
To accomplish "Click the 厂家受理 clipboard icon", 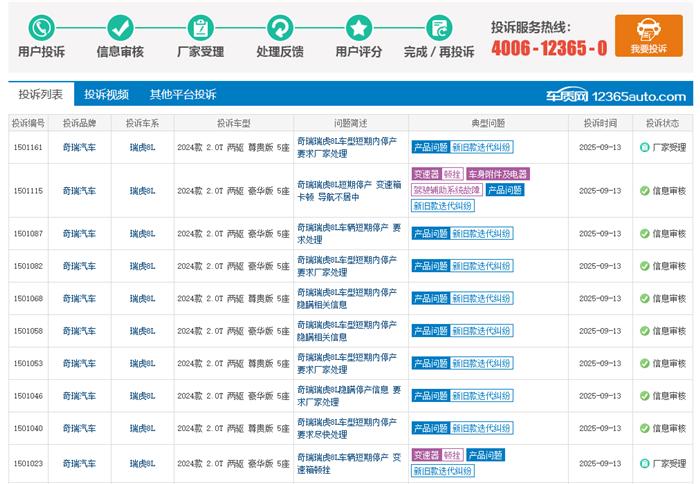I will coord(201,27).
